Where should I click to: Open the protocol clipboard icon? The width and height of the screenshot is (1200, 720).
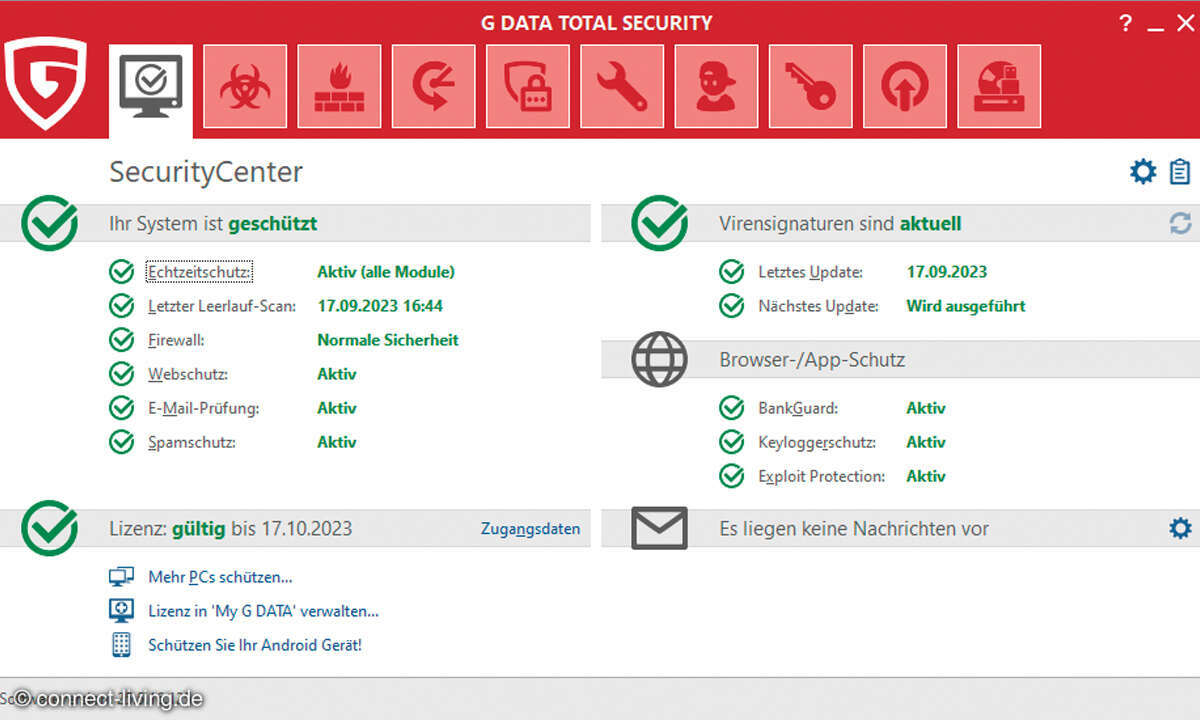tap(1180, 172)
